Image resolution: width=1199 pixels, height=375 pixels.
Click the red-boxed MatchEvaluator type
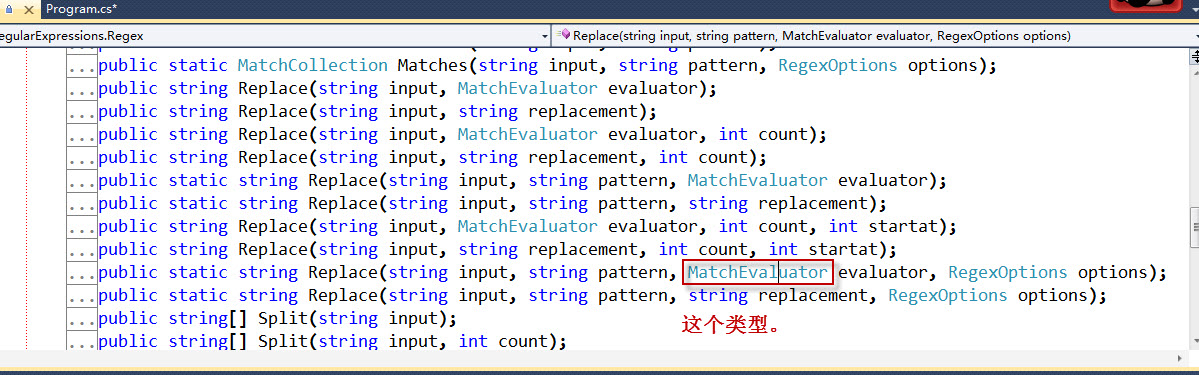click(x=758, y=272)
